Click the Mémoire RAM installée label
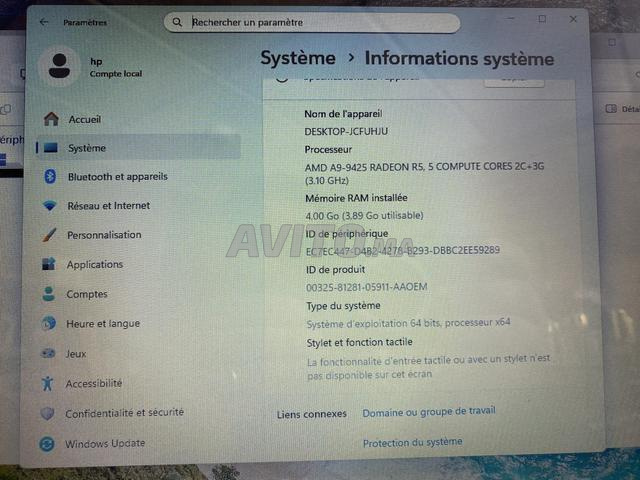This screenshot has height=480, width=640. (356, 198)
